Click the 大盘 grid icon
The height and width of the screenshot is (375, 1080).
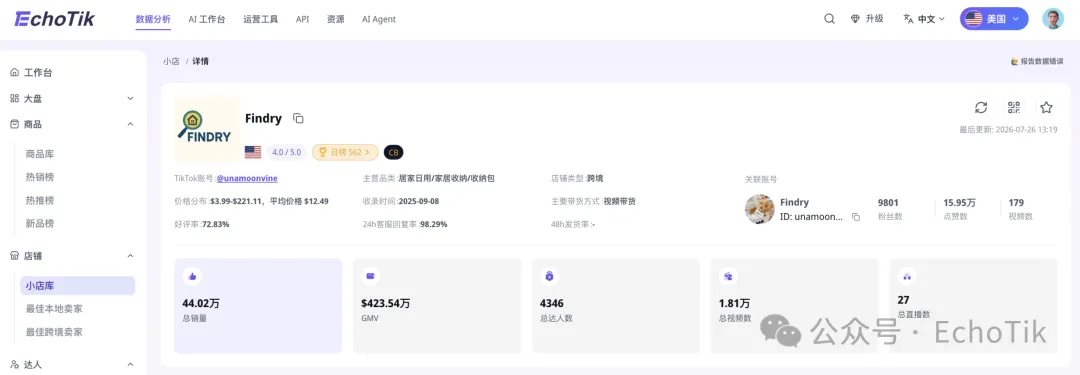(14, 99)
